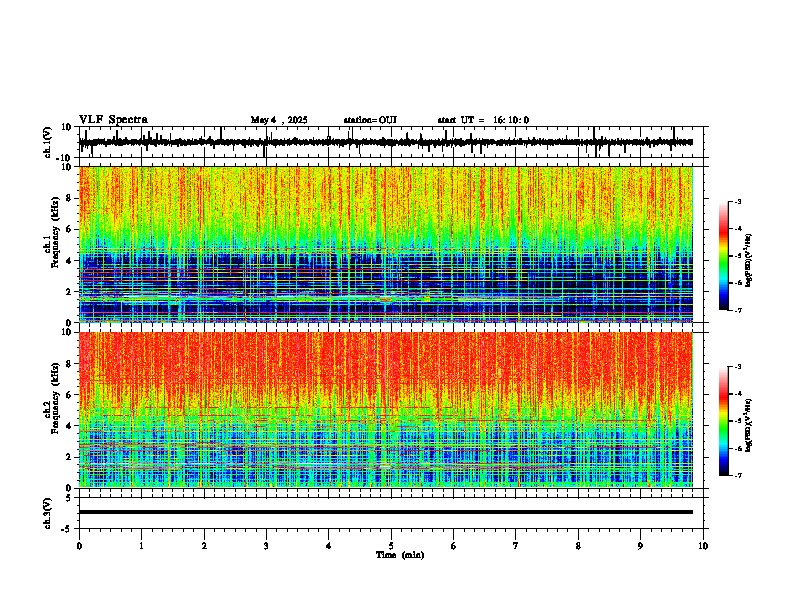Image resolution: width=792 pixels, height=612 pixels.
Task: Click the "-3" label on ch.1 color scale
Action: click(x=737, y=202)
